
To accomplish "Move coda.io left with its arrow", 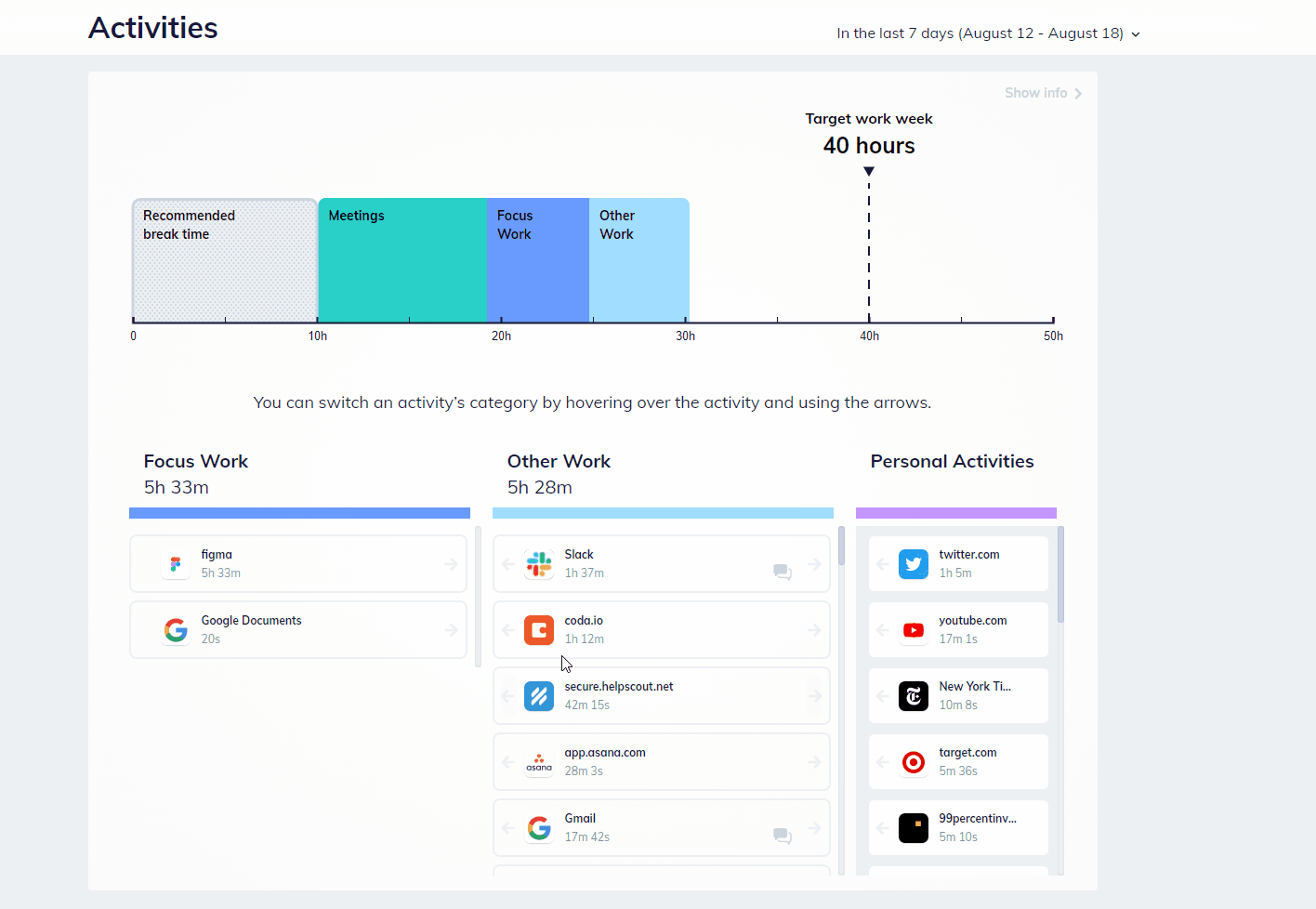I will coord(508,630).
